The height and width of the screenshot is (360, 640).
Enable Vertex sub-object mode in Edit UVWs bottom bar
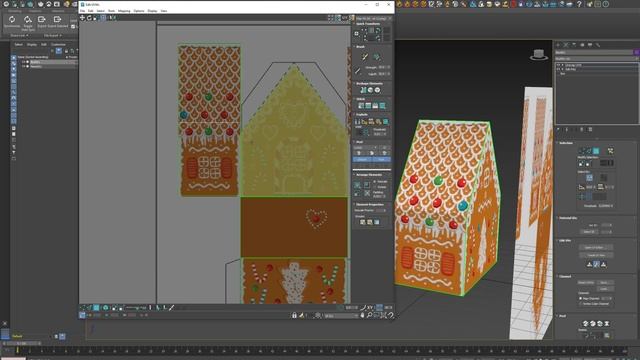point(82,308)
